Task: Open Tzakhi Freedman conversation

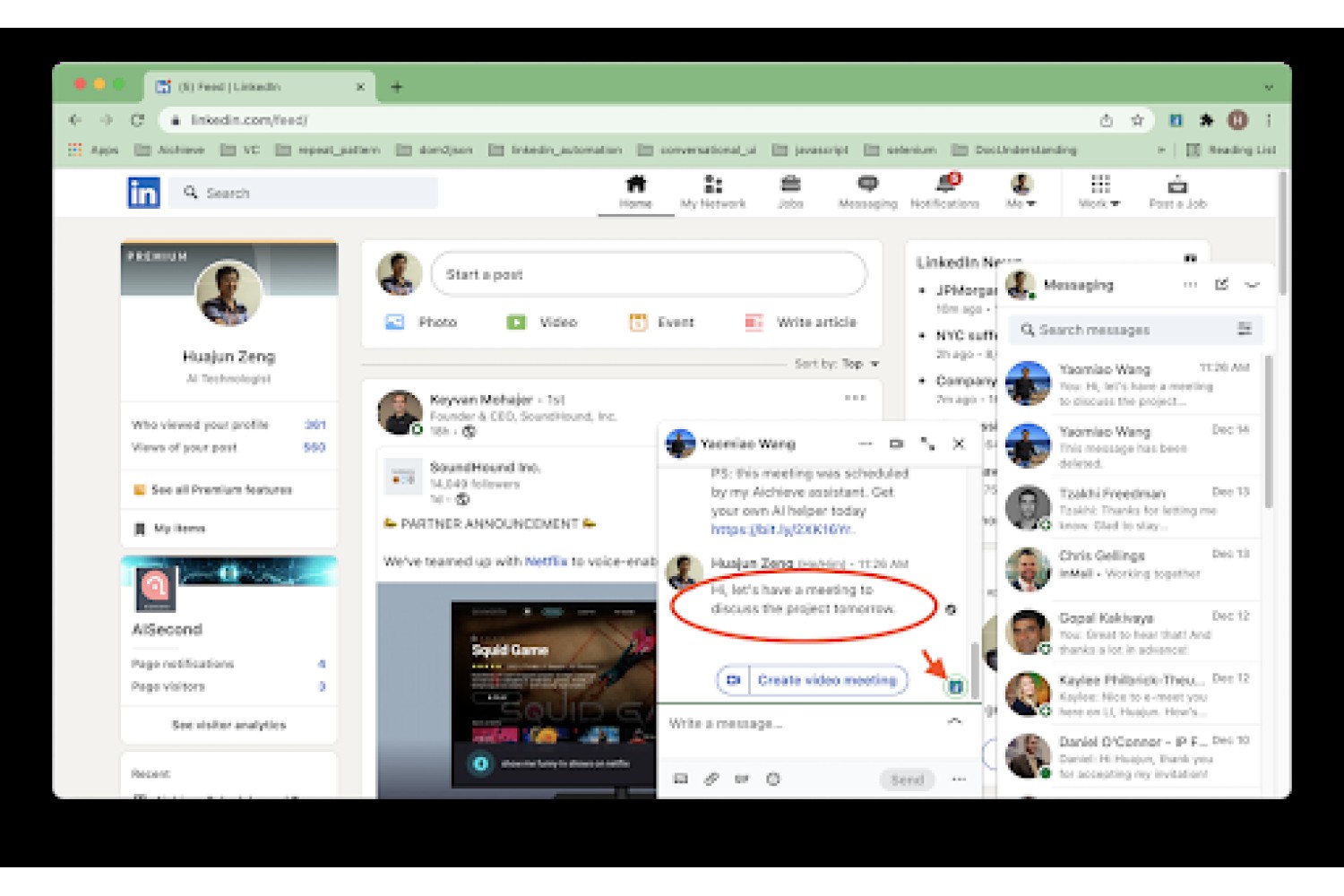Action: pyautogui.click(x=1129, y=509)
